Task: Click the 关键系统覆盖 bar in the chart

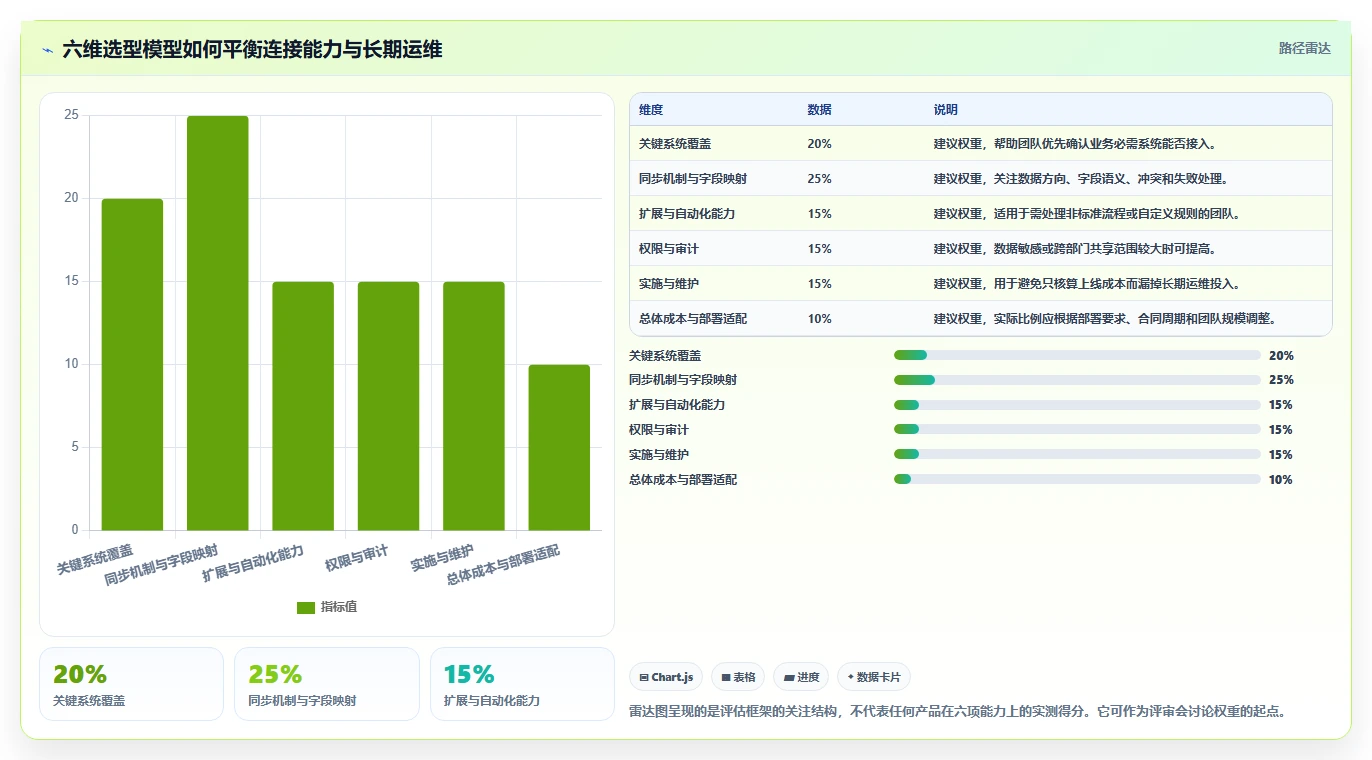Action: [x=132, y=364]
